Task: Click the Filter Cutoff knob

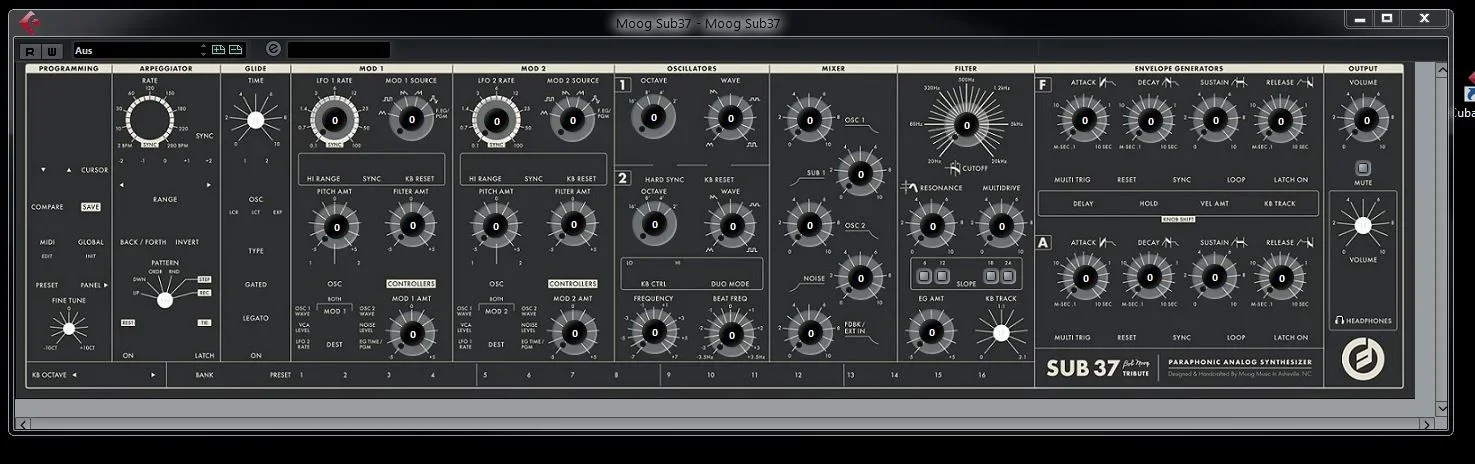Action: [966, 125]
